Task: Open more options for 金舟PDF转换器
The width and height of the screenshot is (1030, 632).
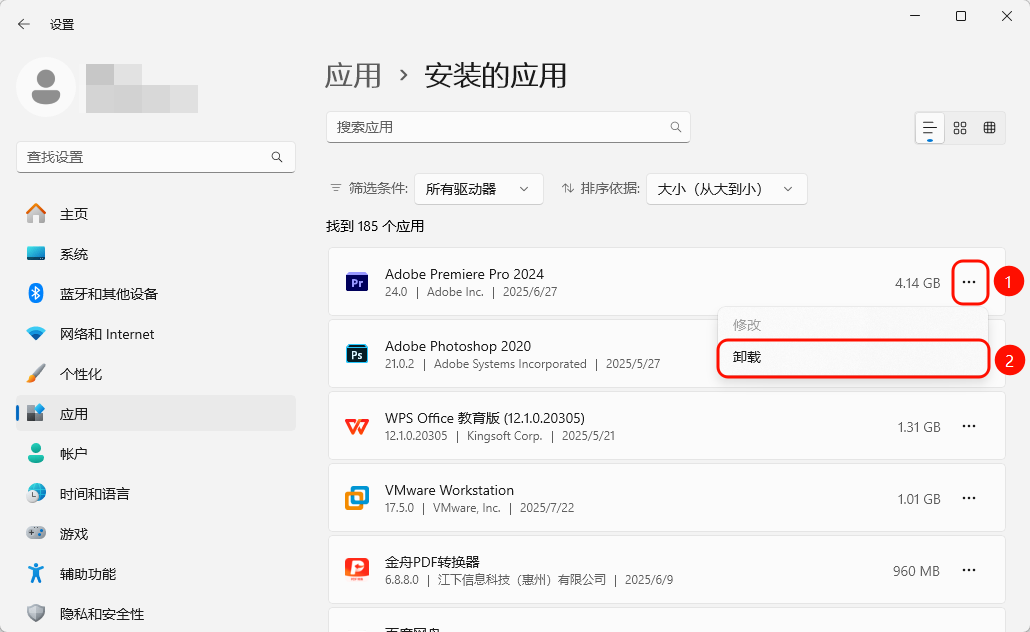Action: tap(969, 570)
